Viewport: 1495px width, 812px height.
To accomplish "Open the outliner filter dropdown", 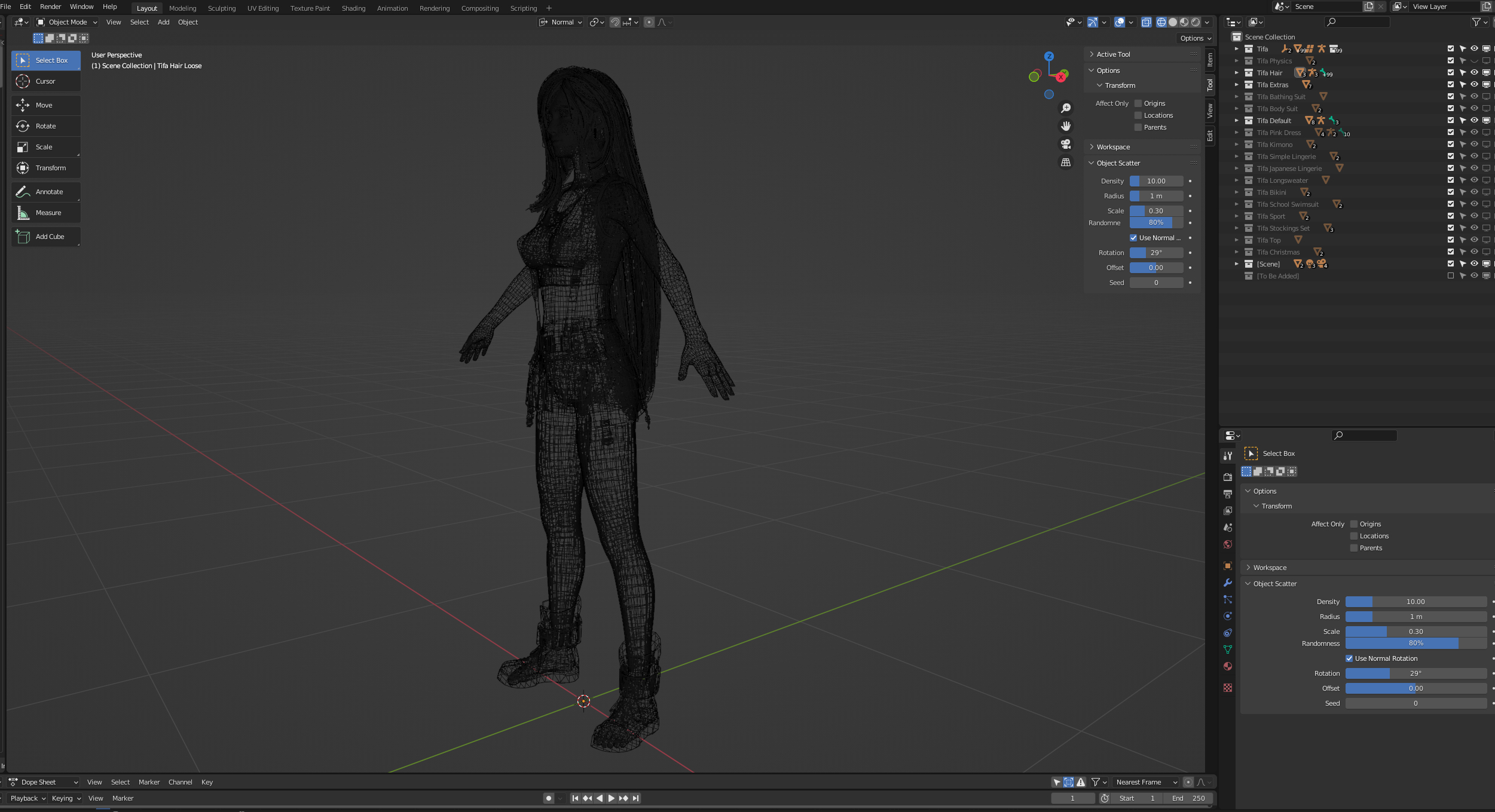I will coord(1479,22).
